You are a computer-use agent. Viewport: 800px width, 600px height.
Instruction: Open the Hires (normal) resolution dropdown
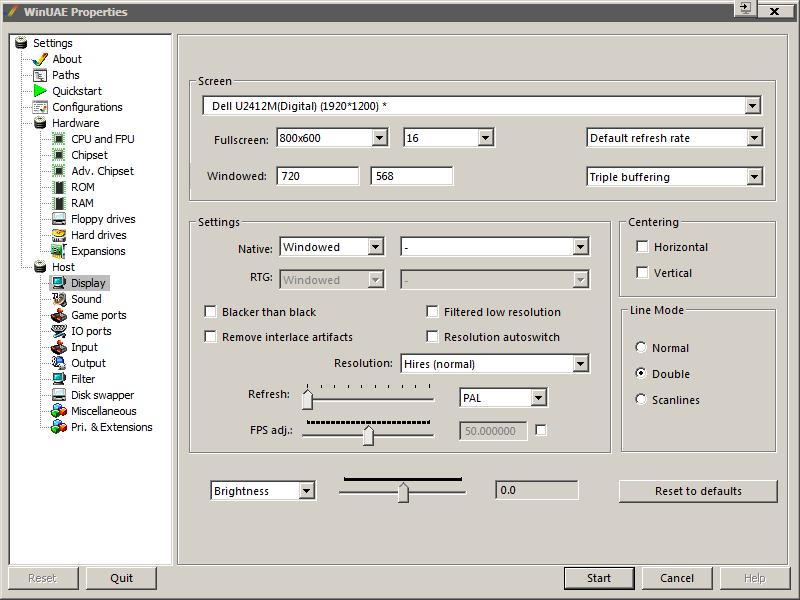(x=495, y=364)
